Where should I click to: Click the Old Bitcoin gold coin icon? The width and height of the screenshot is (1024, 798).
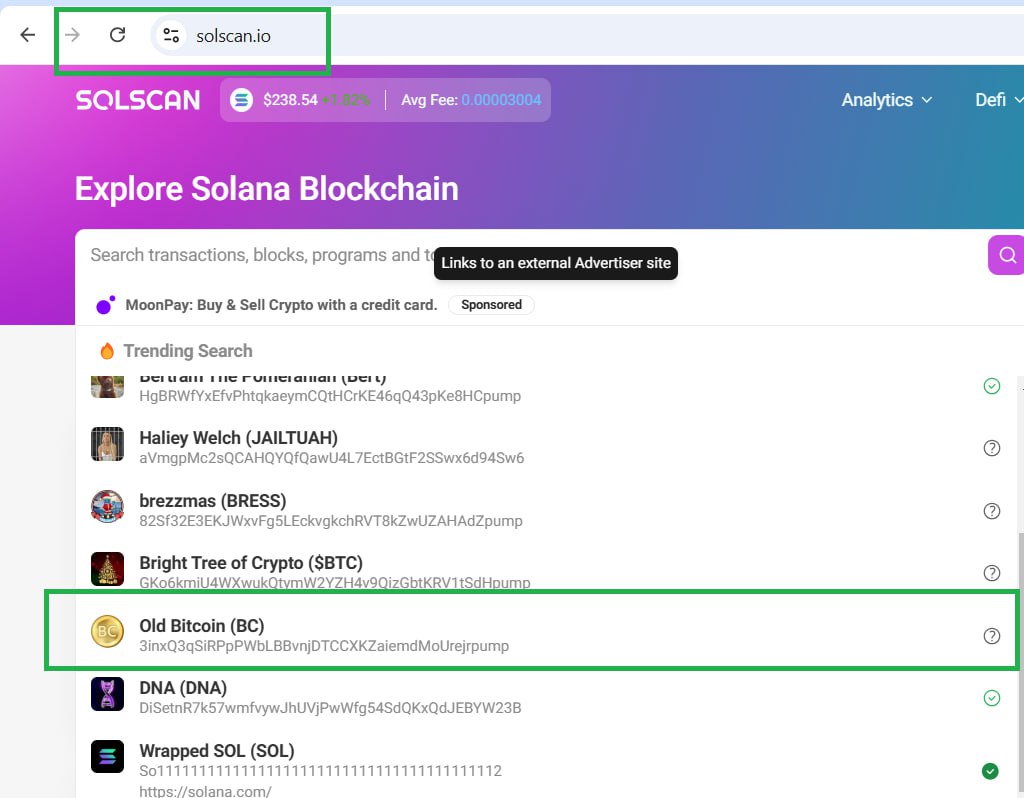pos(107,631)
